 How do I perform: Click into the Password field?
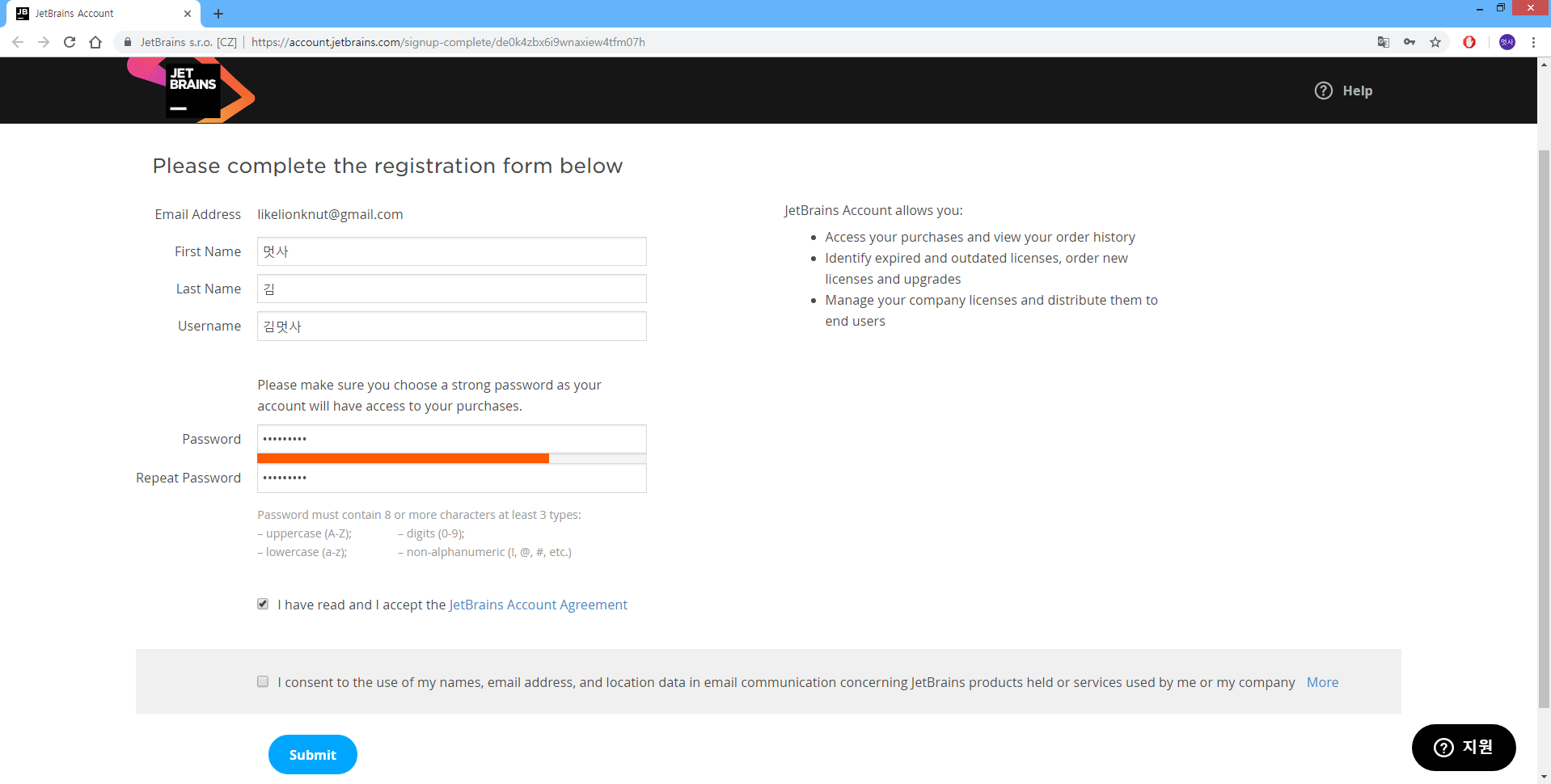452,439
